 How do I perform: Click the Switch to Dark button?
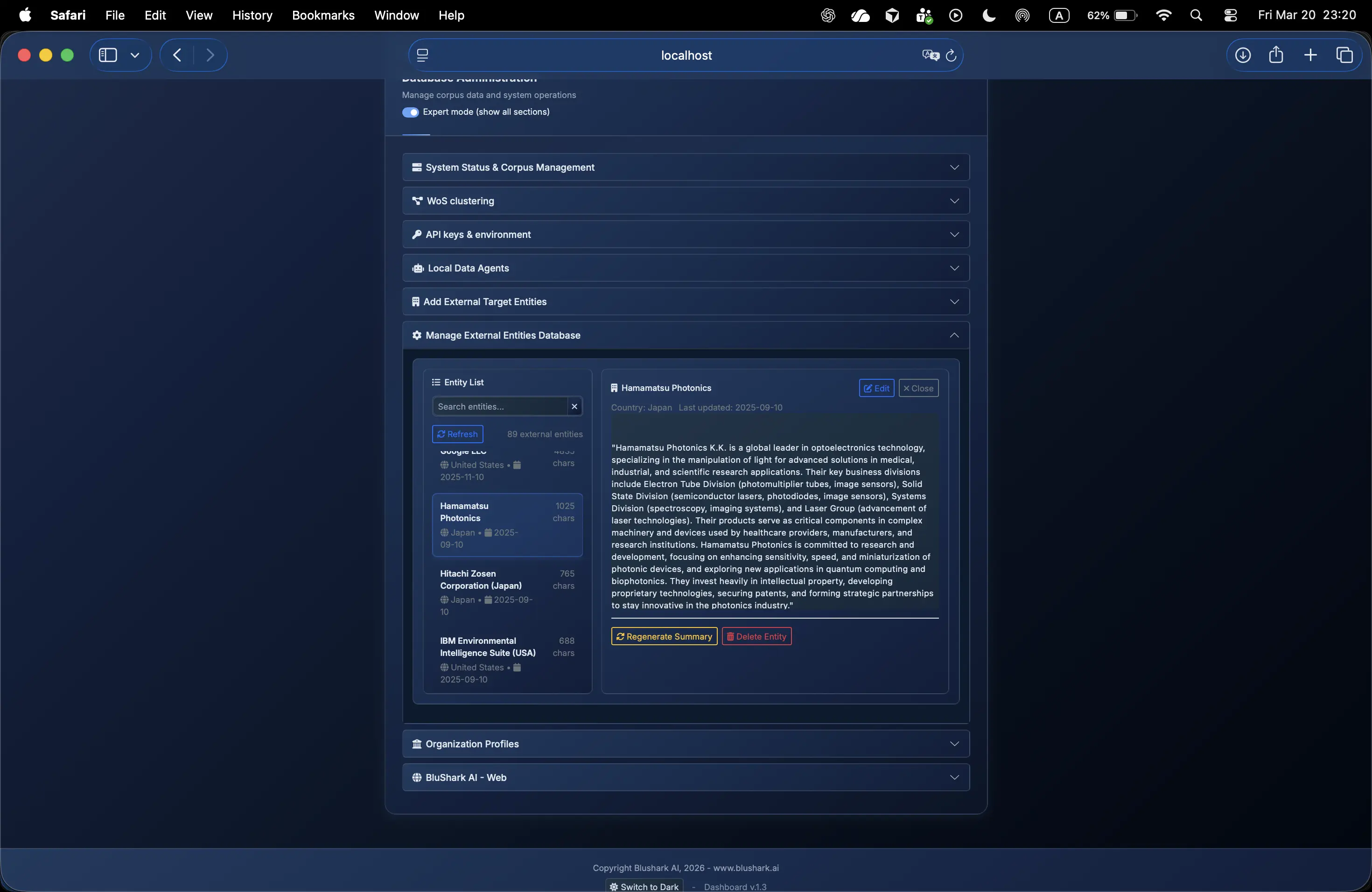tap(644, 886)
